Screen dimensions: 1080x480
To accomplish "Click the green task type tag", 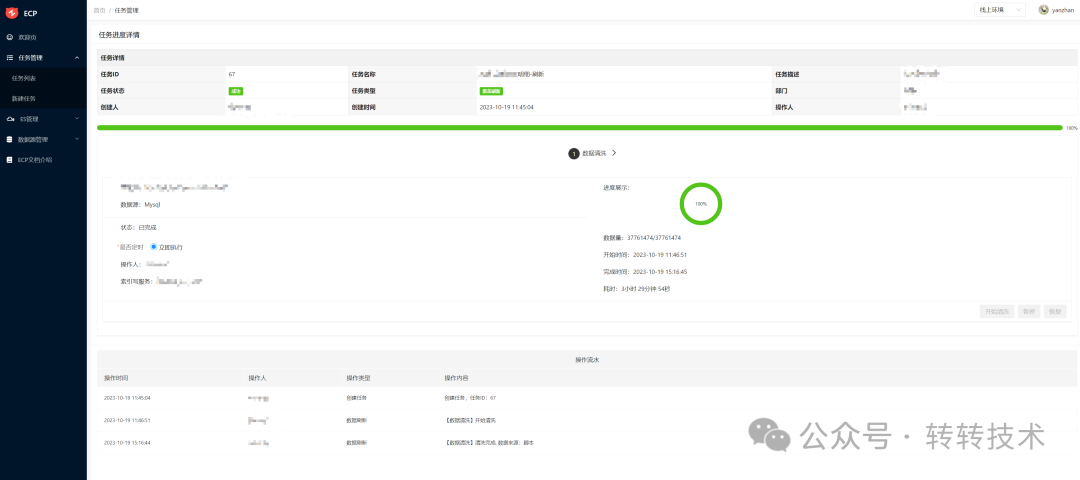I will coord(491,91).
